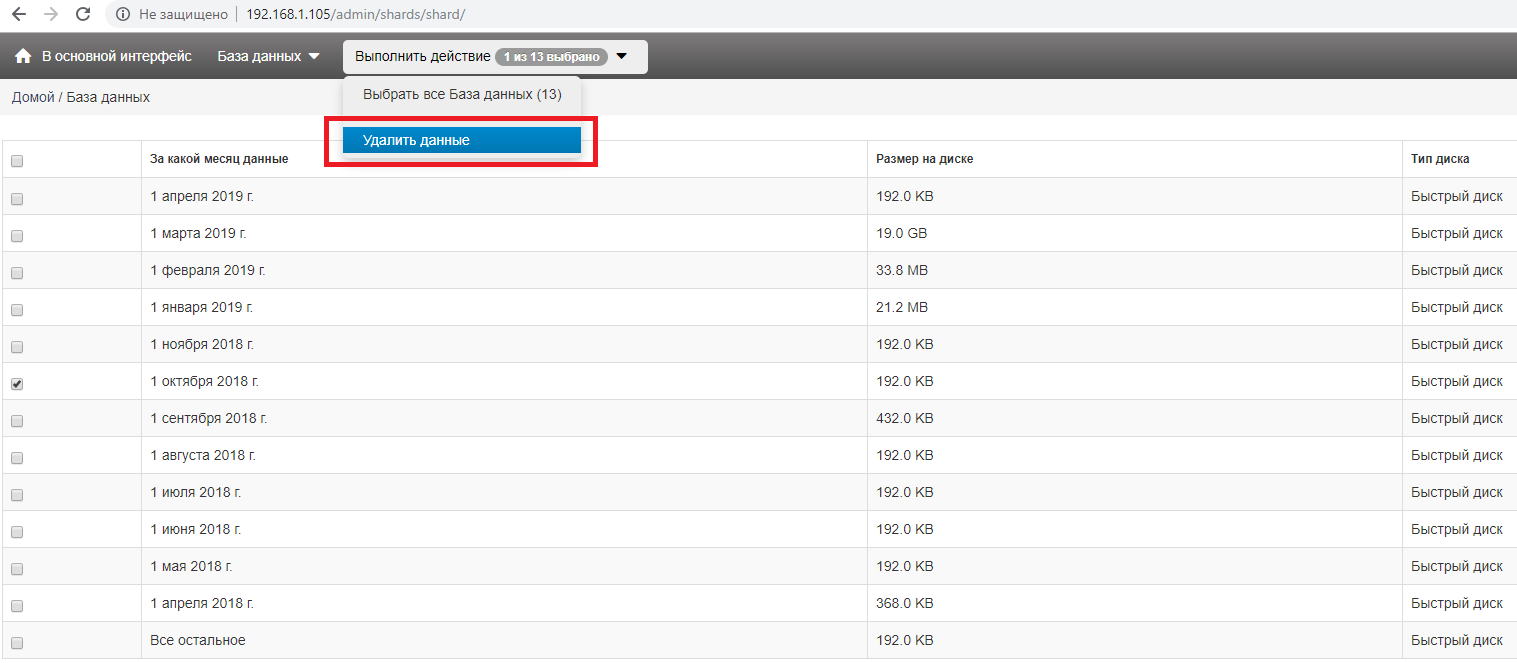This screenshot has height=663, width=1517.
Task: Expand the База данных dropdown menu
Action: pos(268,57)
